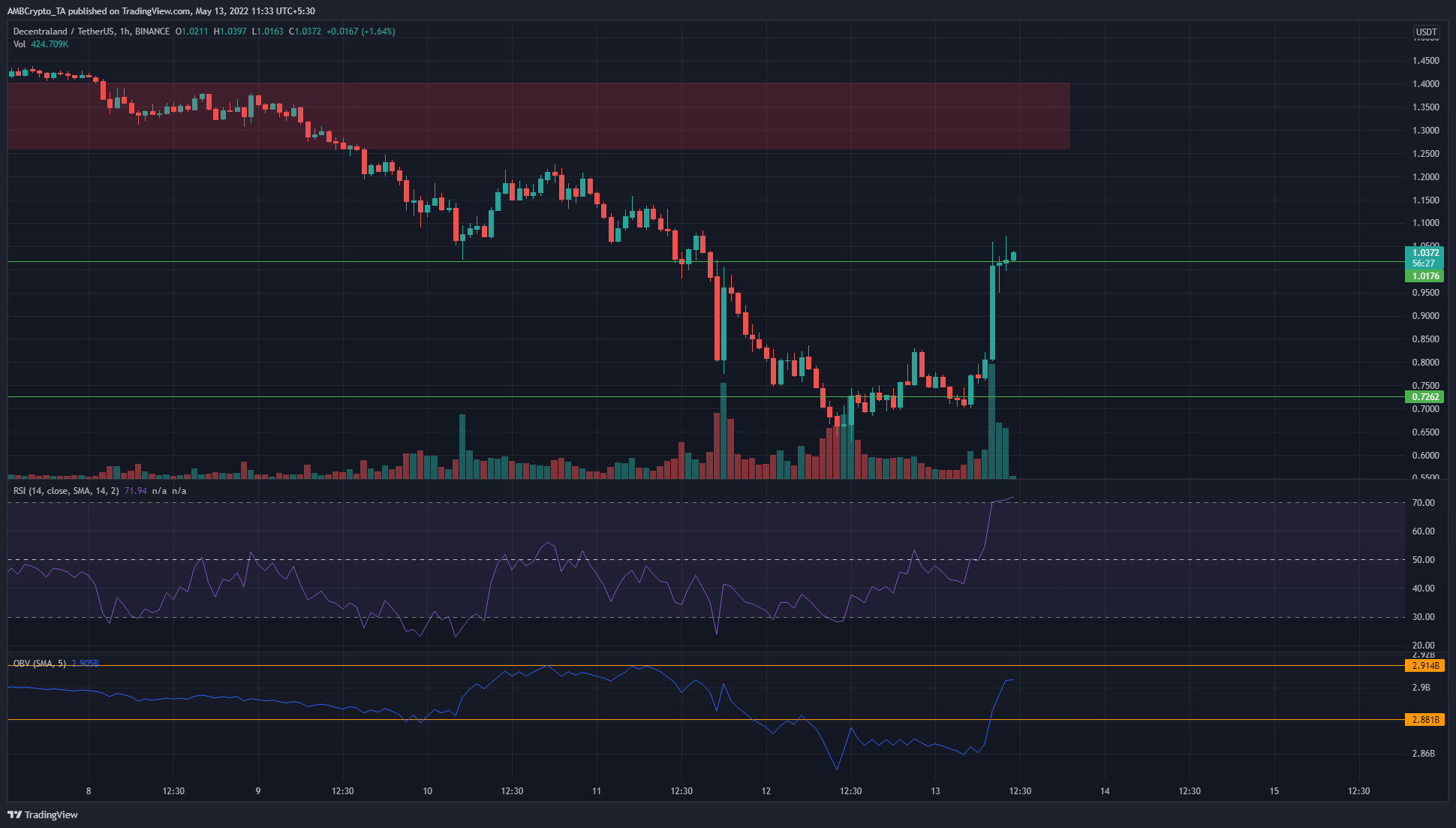Click the 12:30 label between dates 14 and 15
1456x828 pixels.
[1190, 791]
